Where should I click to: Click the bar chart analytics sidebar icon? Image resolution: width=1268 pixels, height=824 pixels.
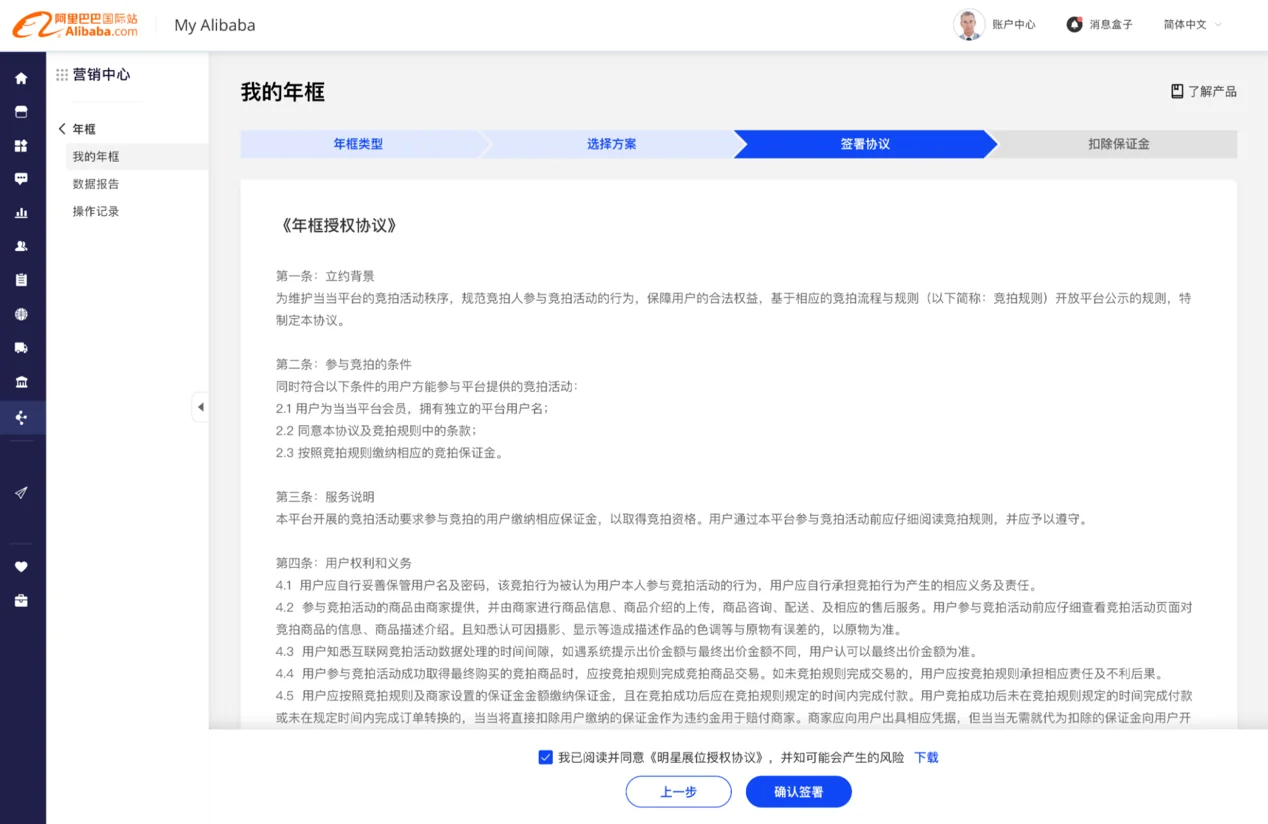click(21, 213)
